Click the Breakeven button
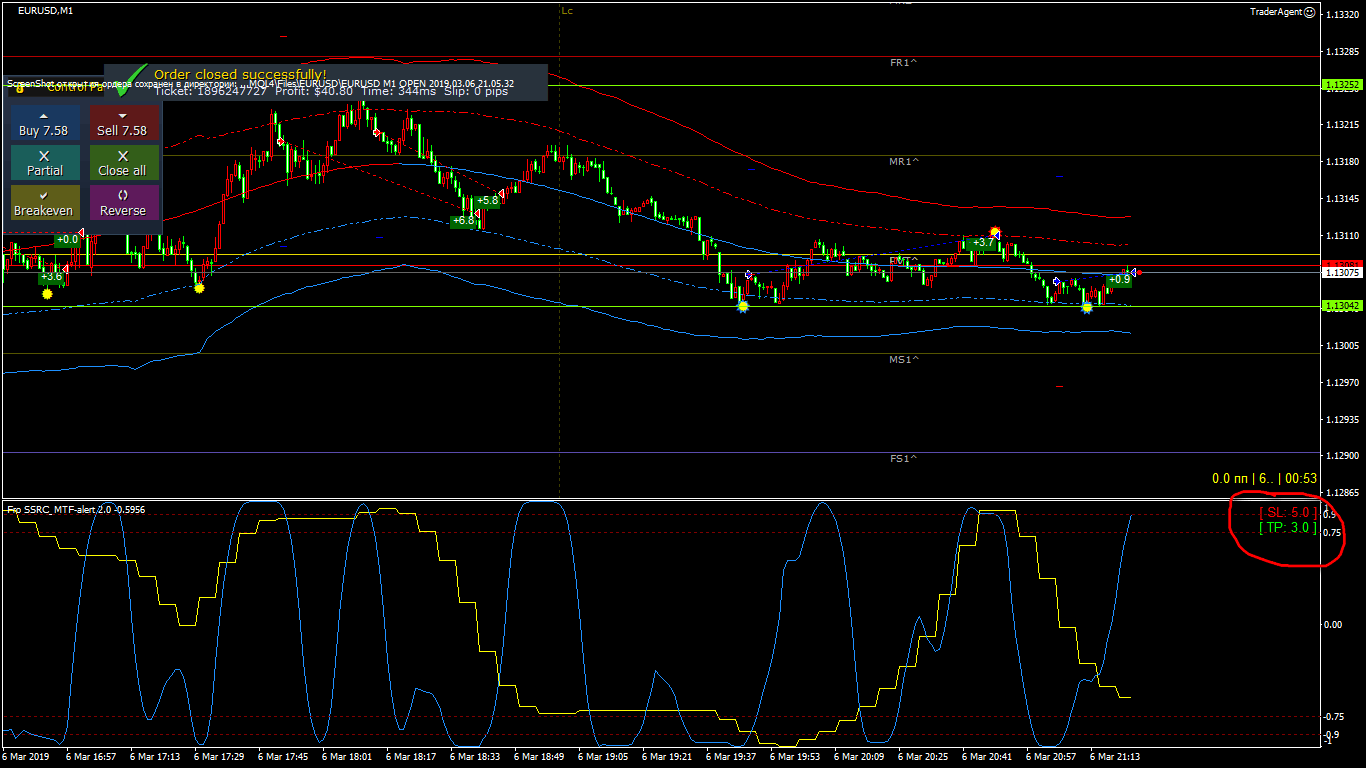 coord(44,203)
